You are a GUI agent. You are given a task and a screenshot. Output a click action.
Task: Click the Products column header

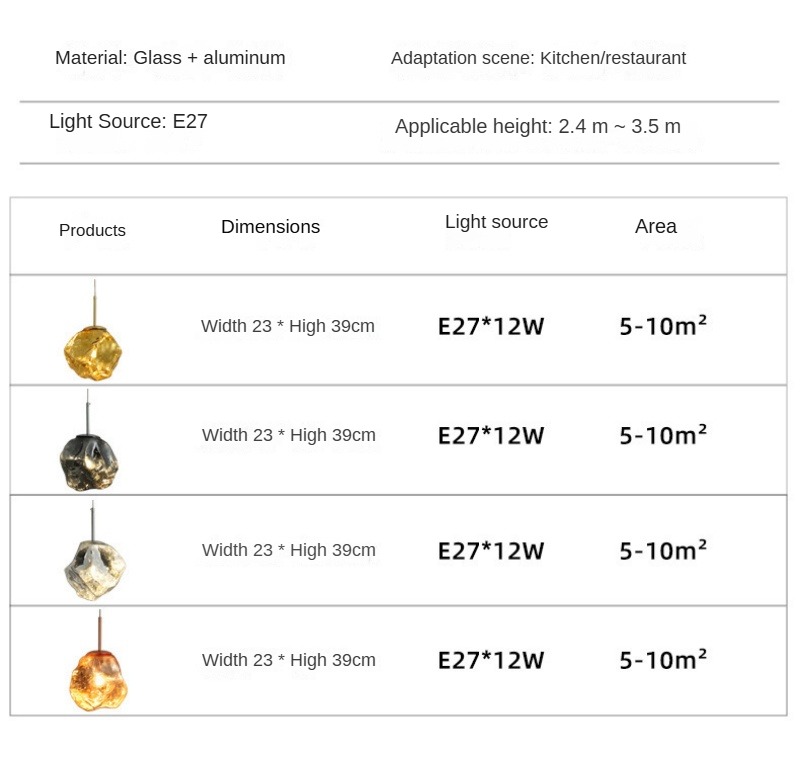tap(92, 230)
